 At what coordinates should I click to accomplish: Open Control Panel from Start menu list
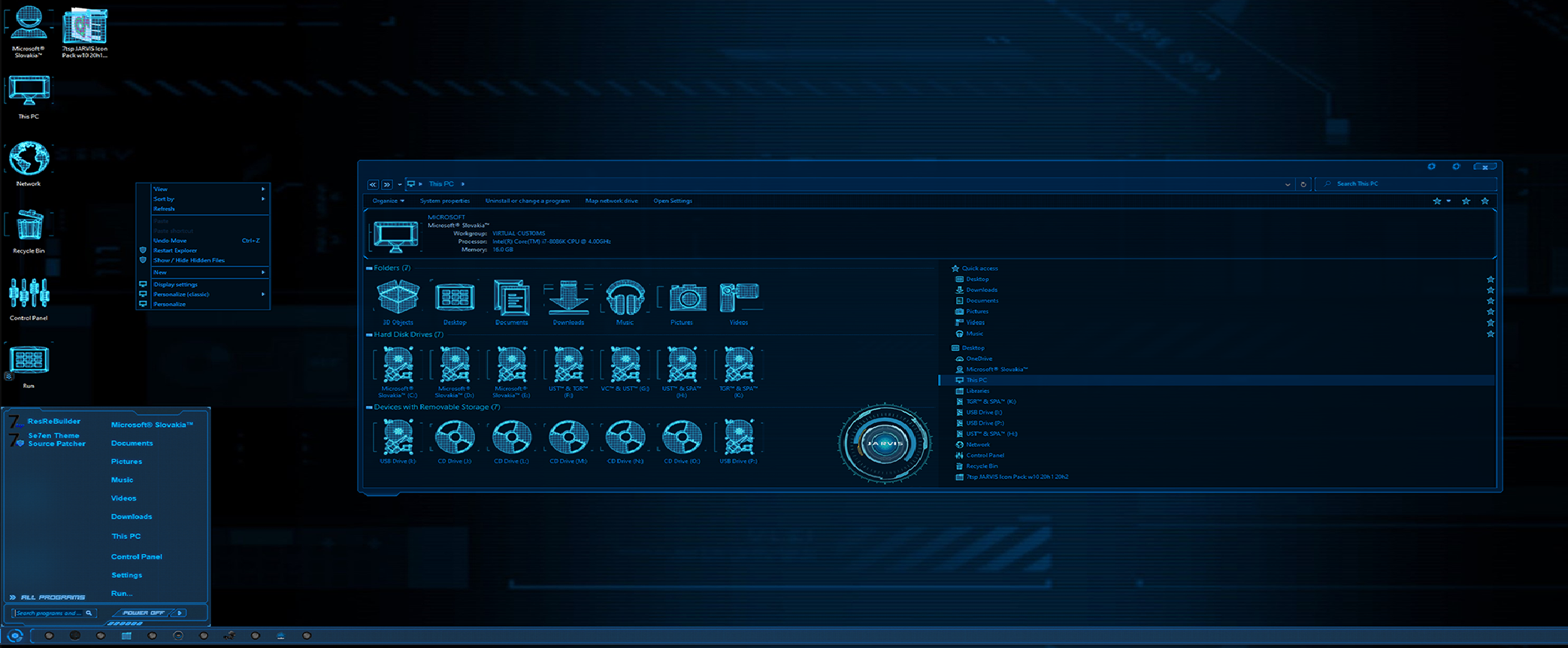[137, 556]
